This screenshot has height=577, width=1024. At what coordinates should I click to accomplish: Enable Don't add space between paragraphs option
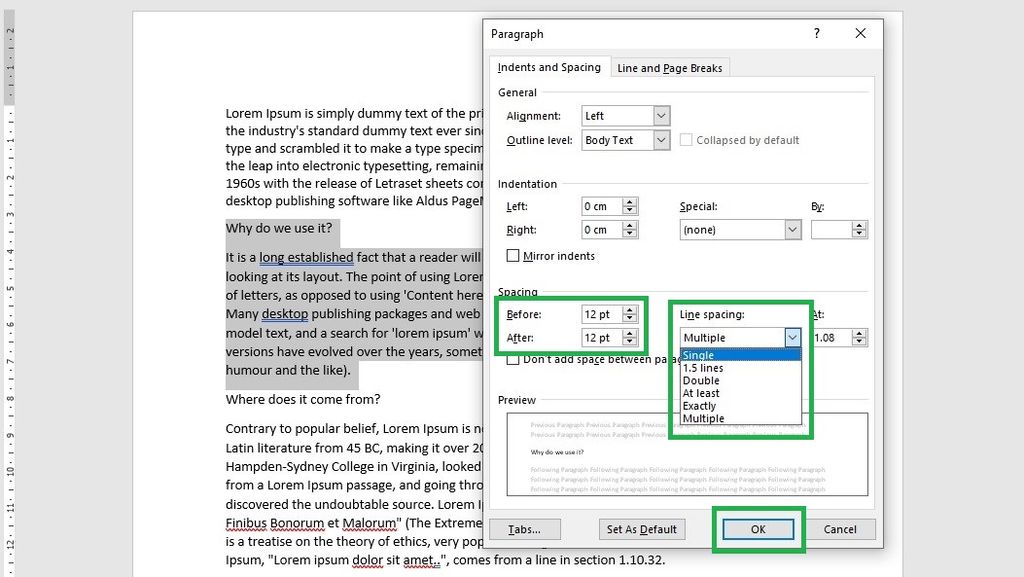[x=514, y=358]
